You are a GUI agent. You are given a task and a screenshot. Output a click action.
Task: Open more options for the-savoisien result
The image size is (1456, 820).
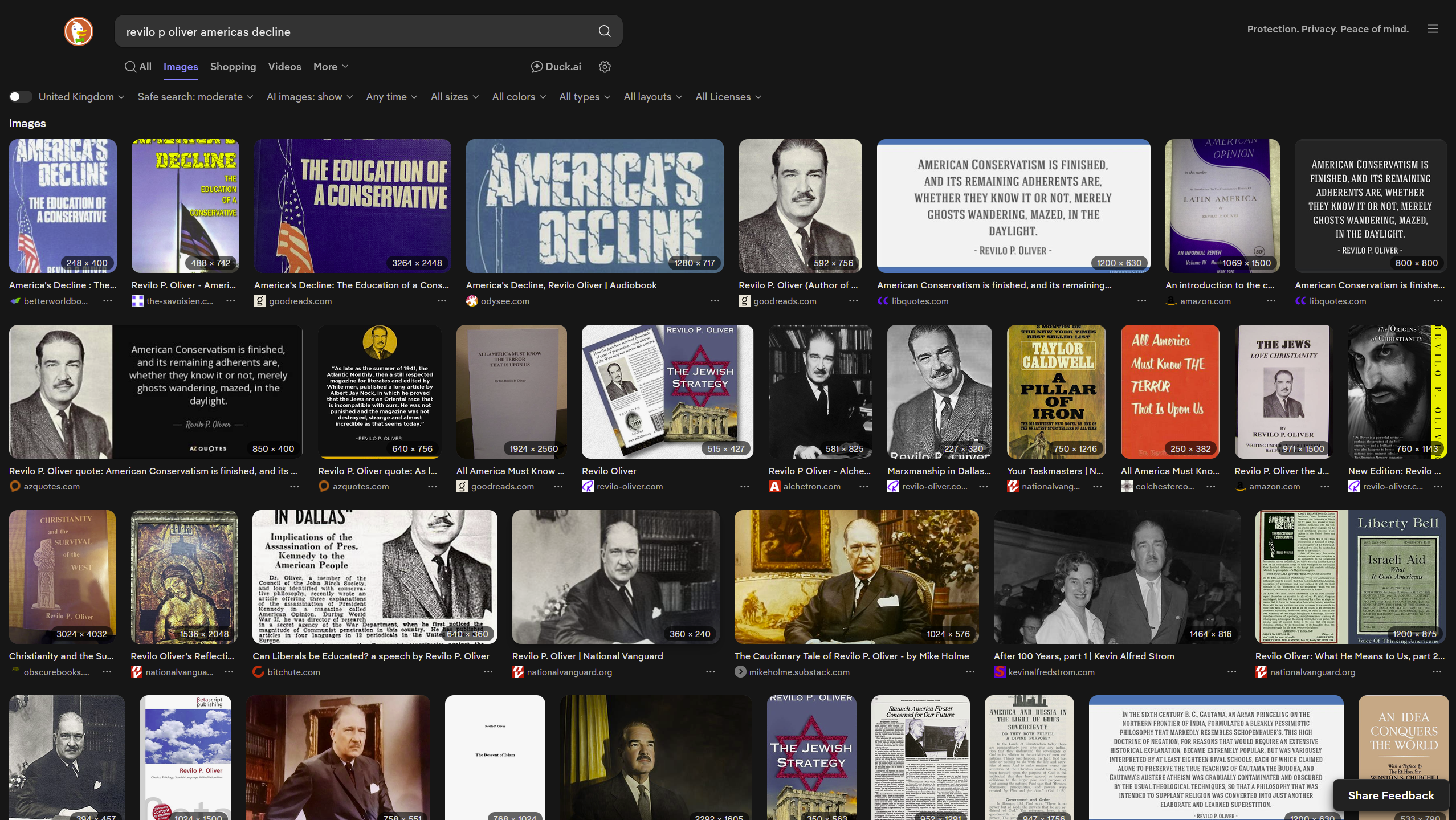point(230,301)
